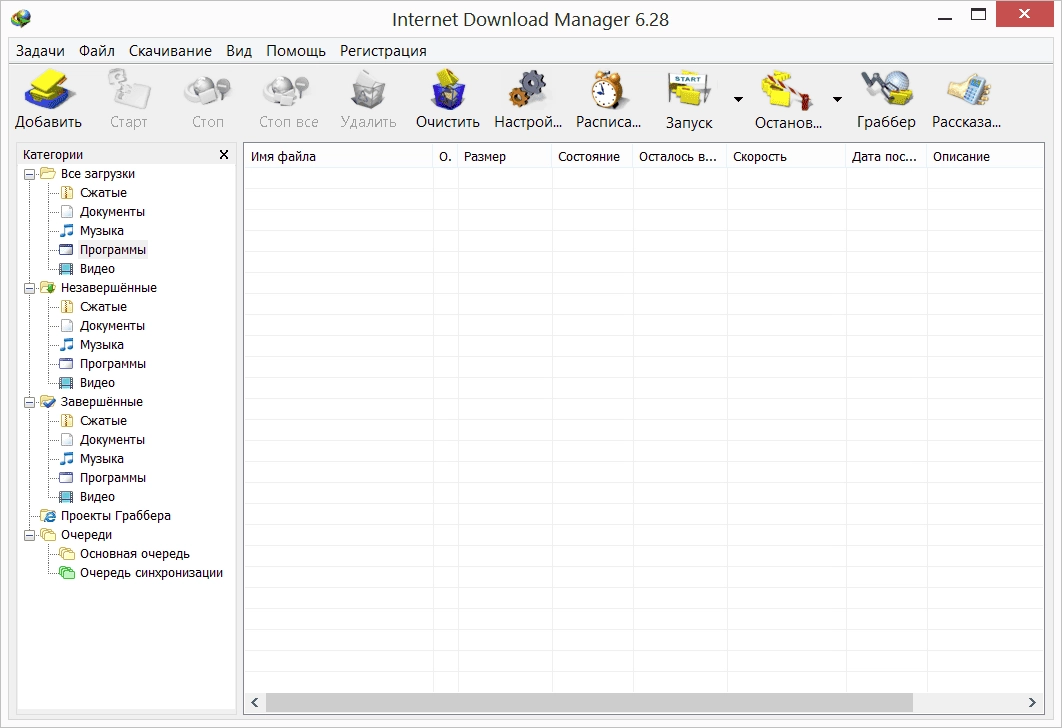Select Видео under Завершённые
The width and height of the screenshot is (1062, 728).
(x=97, y=496)
